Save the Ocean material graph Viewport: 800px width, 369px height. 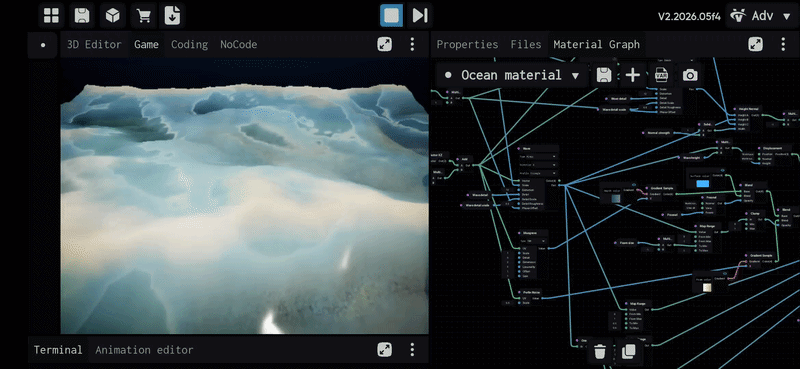click(x=604, y=76)
